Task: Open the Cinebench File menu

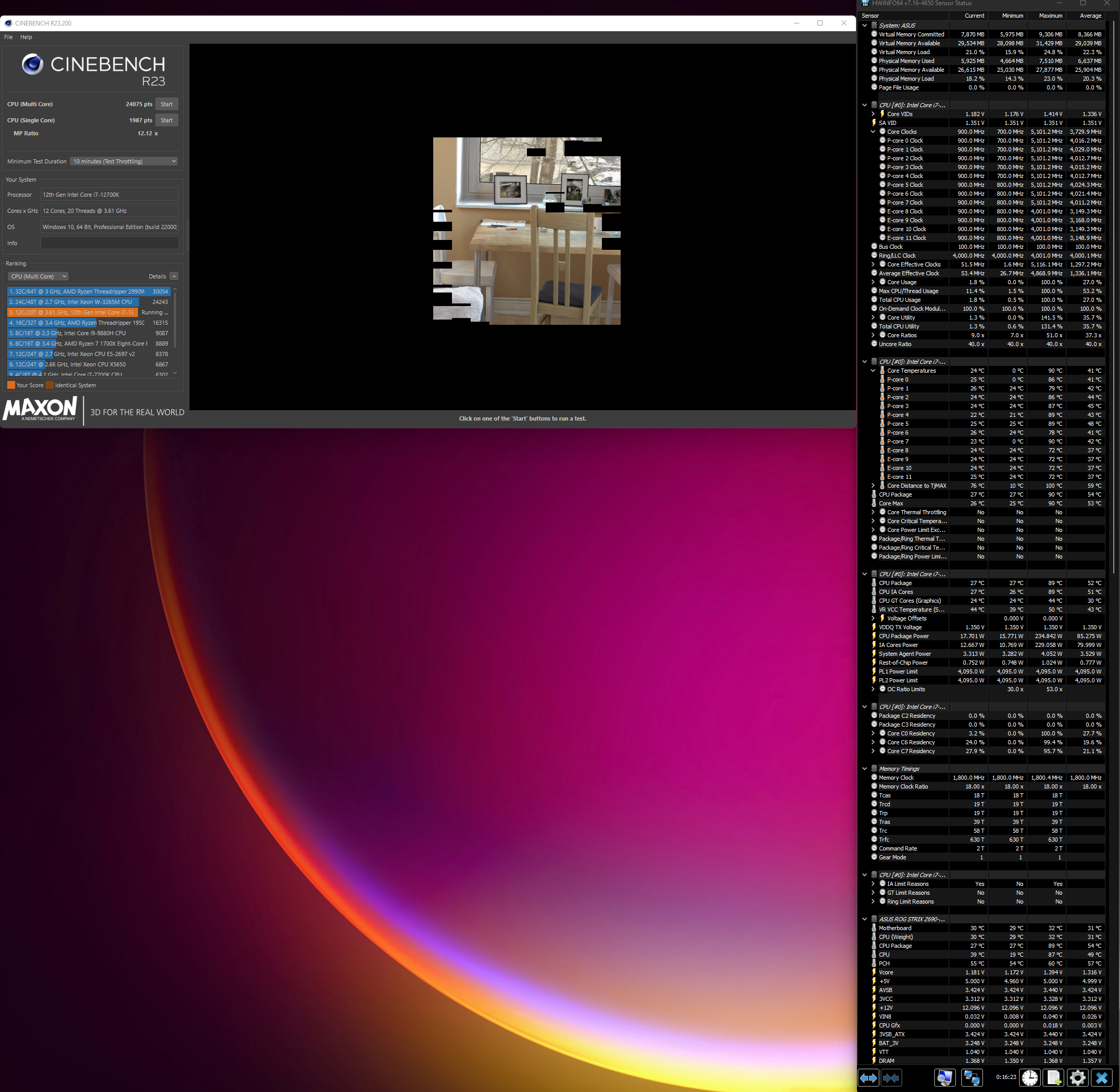Action: tap(9, 37)
